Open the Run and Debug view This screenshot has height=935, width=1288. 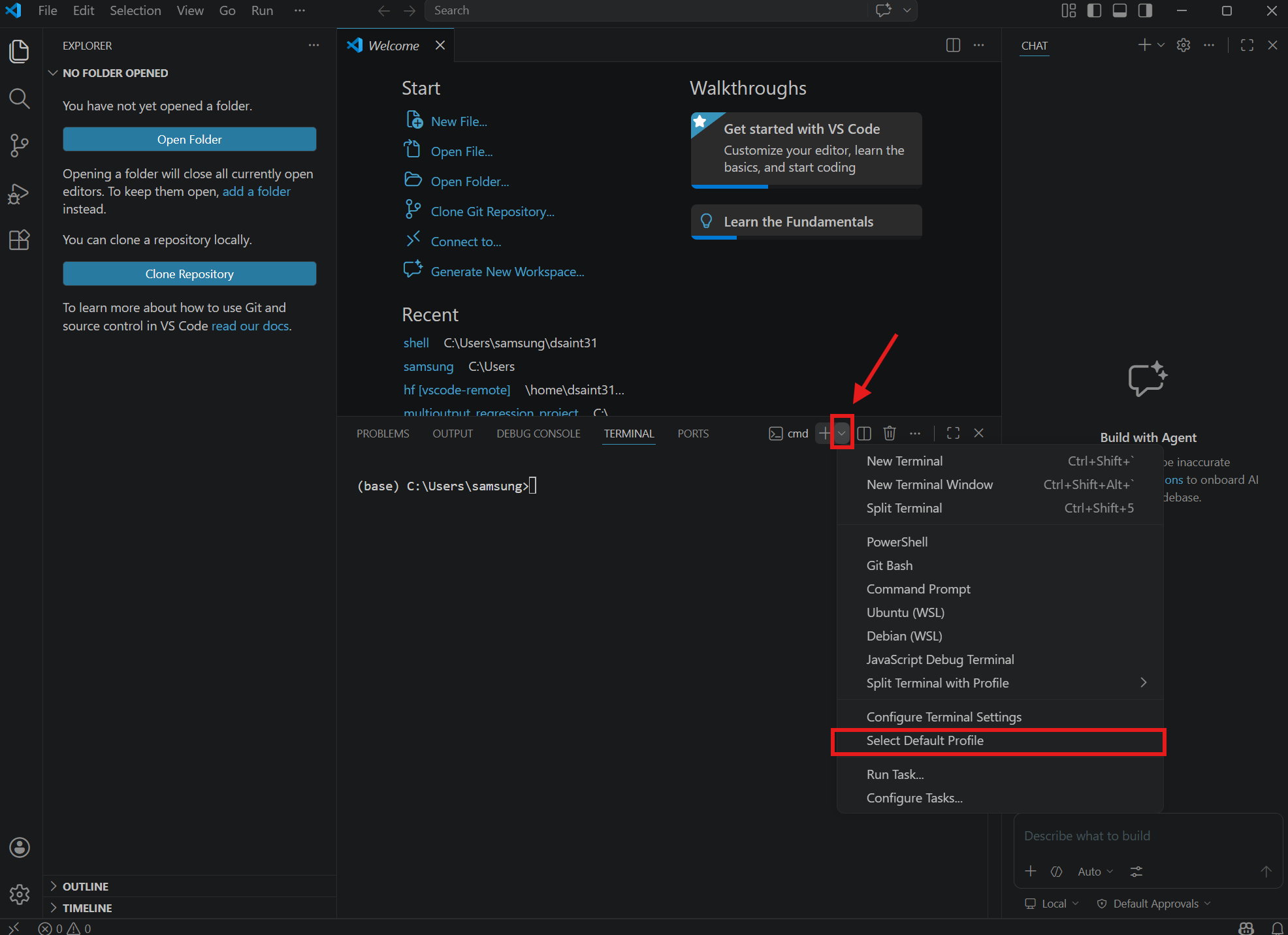coord(20,193)
